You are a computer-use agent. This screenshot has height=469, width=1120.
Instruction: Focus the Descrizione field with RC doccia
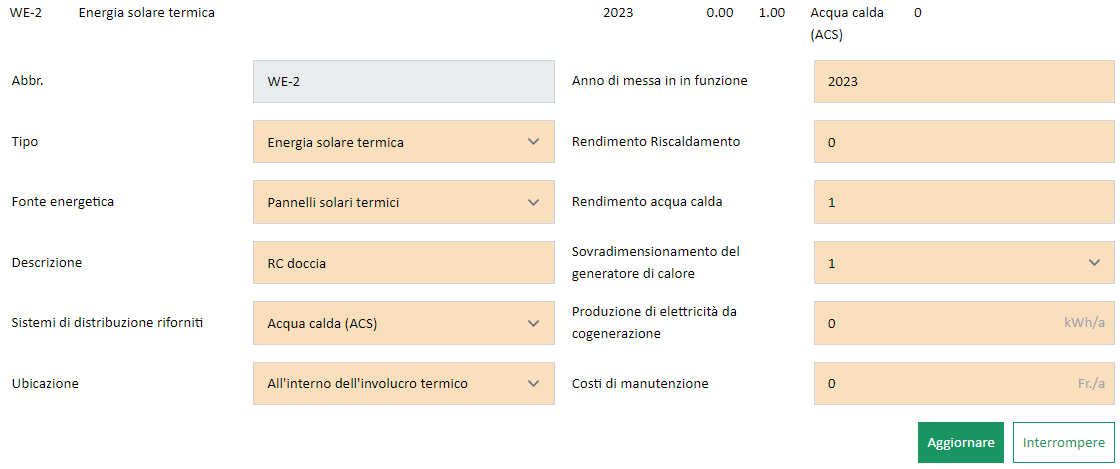coord(403,263)
